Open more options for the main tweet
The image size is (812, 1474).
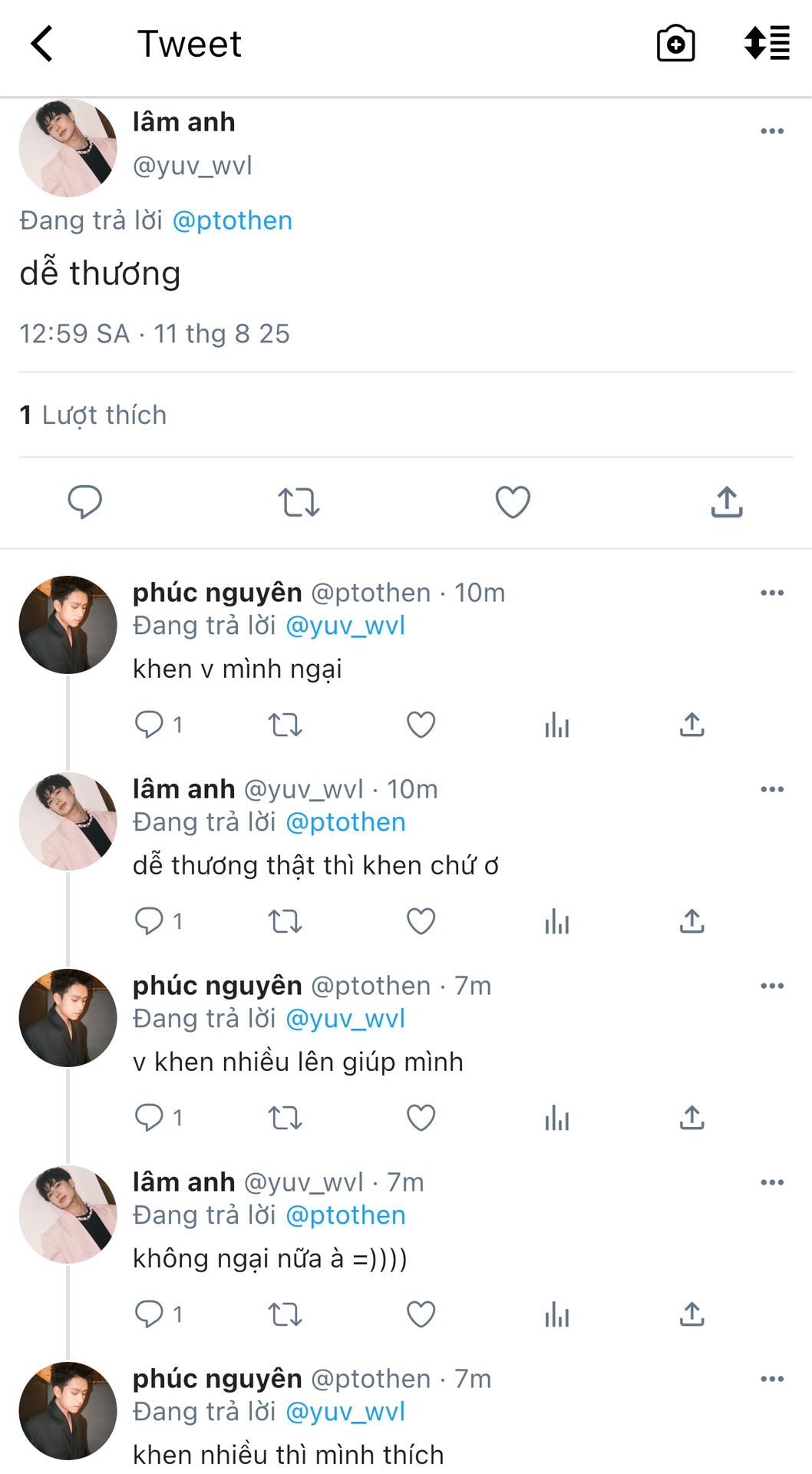click(771, 131)
